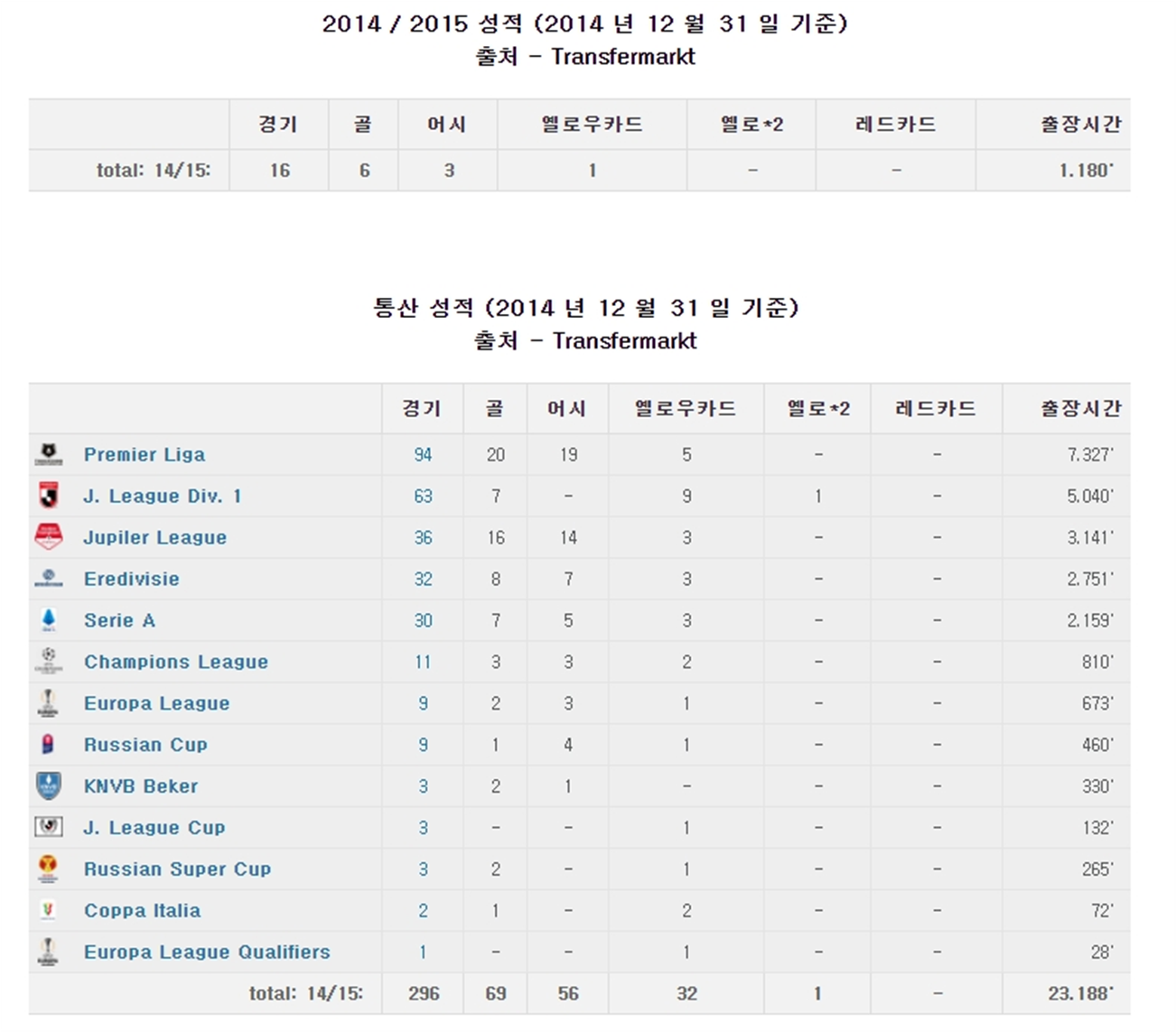Click the Russian Super Cup logo icon
The image size is (1176, 1032).
tap(49, 869)
